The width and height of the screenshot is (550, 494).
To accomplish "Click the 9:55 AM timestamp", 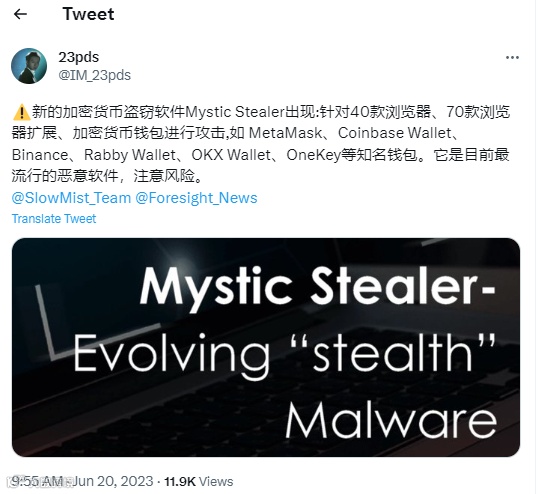I will (38, 481).
